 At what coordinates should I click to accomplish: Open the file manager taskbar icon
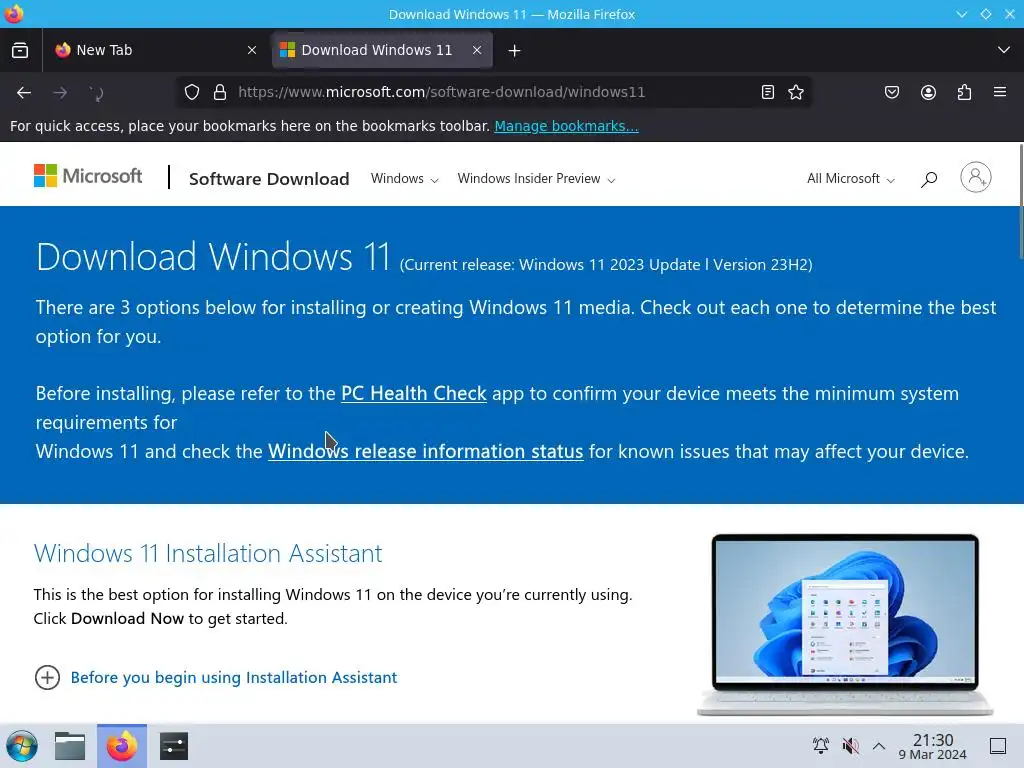click(x=70, y=746)
